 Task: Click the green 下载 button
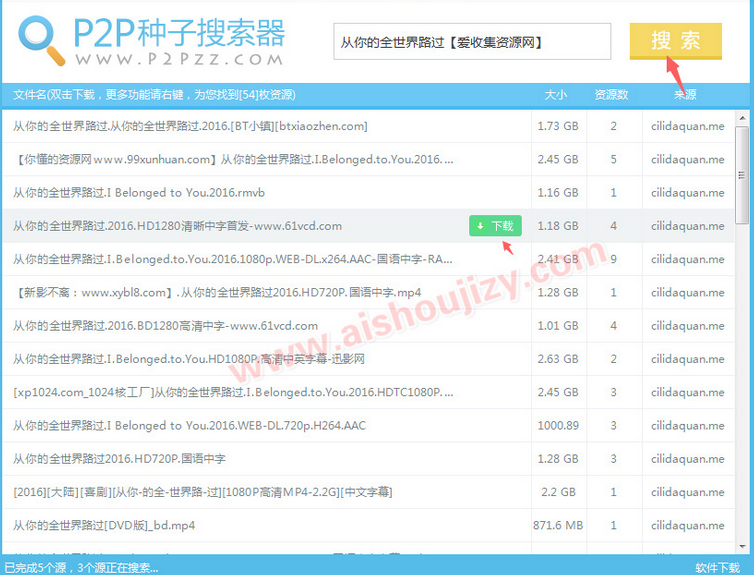[x=495, y=225]
